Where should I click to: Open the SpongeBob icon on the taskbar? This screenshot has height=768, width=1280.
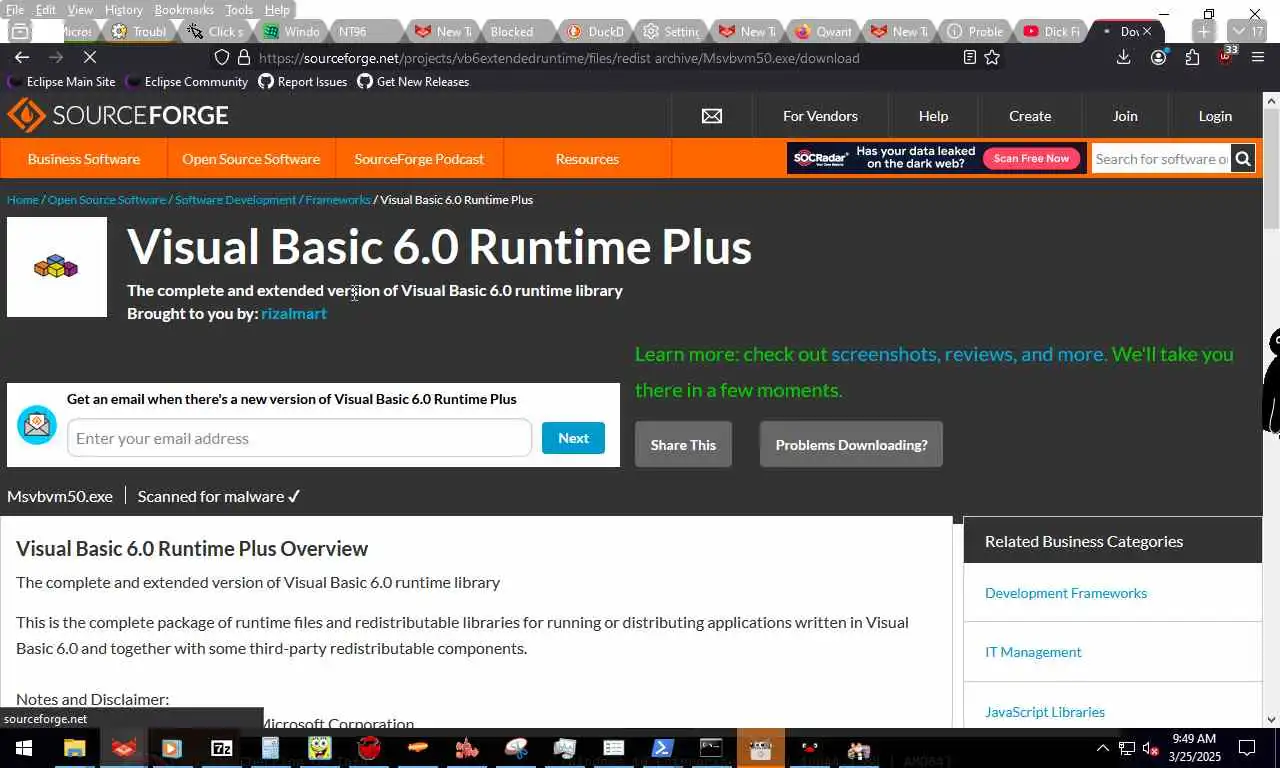click(x=320, y=748)
